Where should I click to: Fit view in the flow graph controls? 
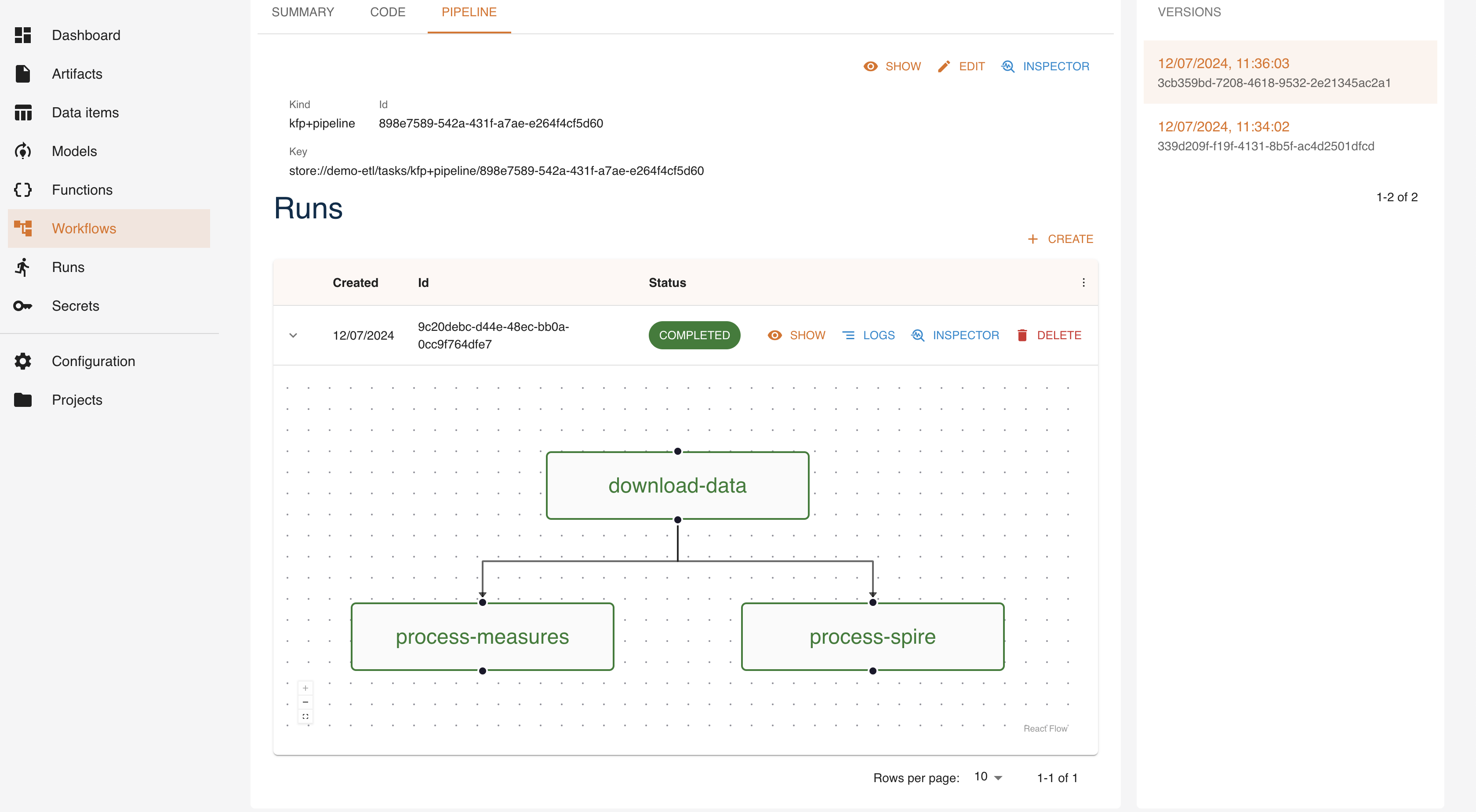pos(305,716)
